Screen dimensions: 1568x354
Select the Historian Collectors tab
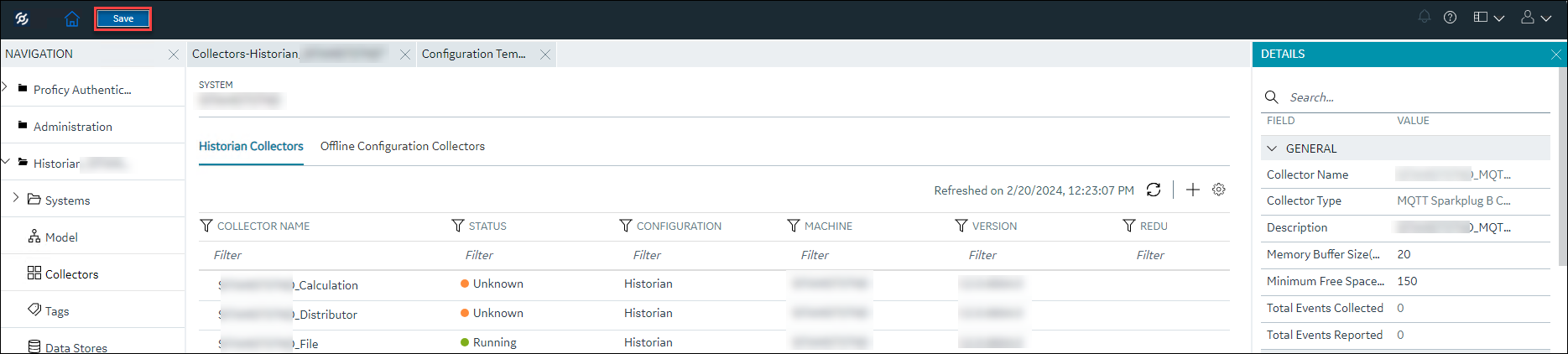251,146
